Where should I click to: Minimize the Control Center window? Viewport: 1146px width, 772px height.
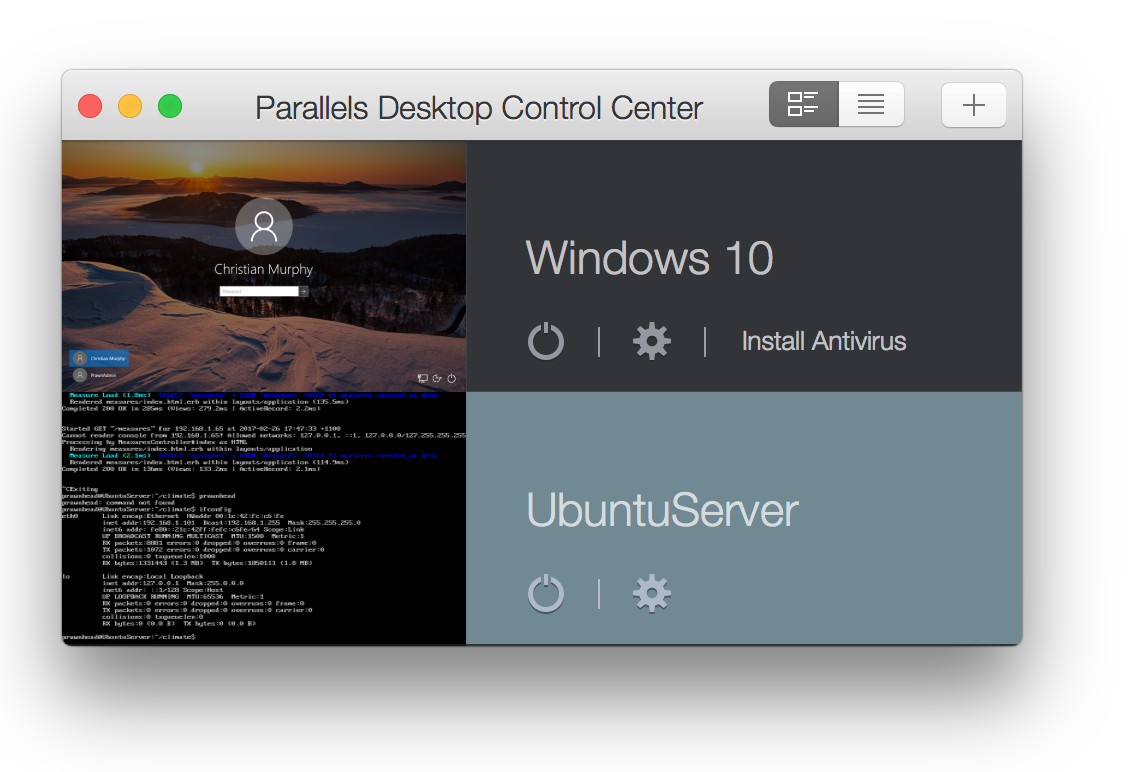(x=130, y=106)
